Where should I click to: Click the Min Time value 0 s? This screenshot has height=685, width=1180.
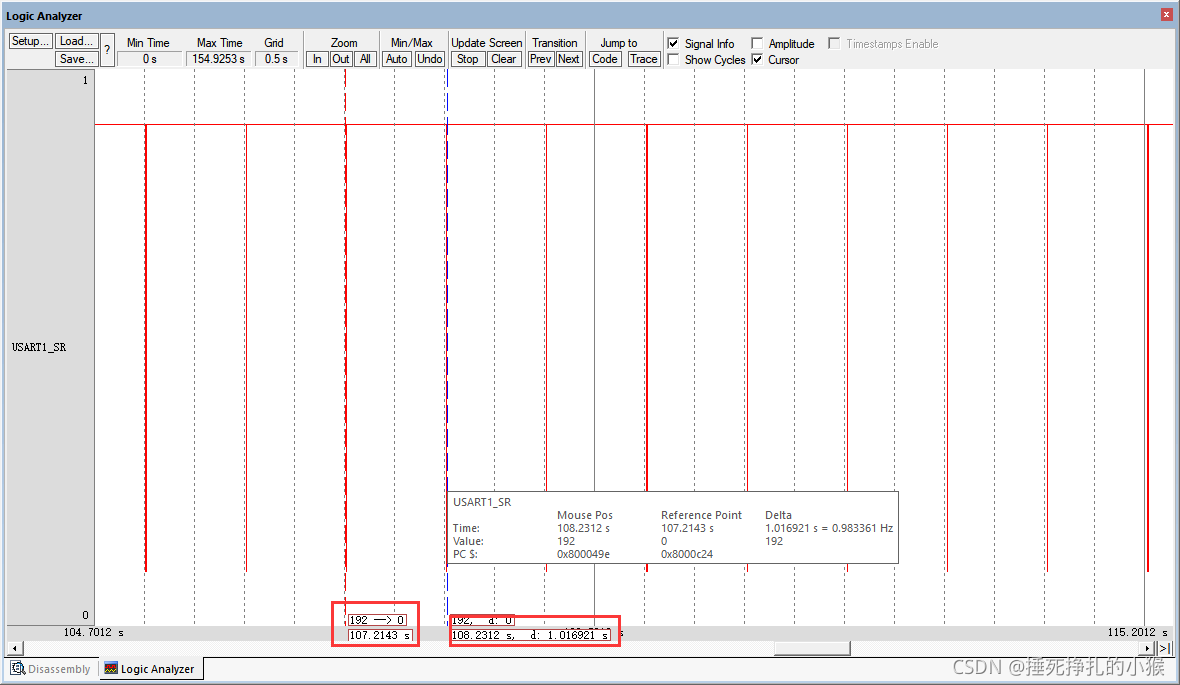click(x=150, y=59)
